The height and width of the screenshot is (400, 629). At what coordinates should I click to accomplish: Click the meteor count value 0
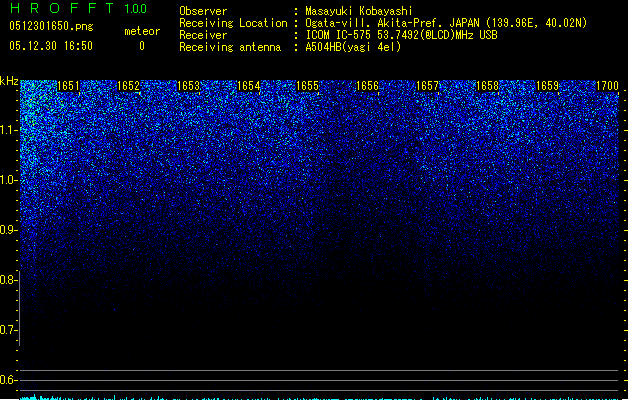(142, 46)
